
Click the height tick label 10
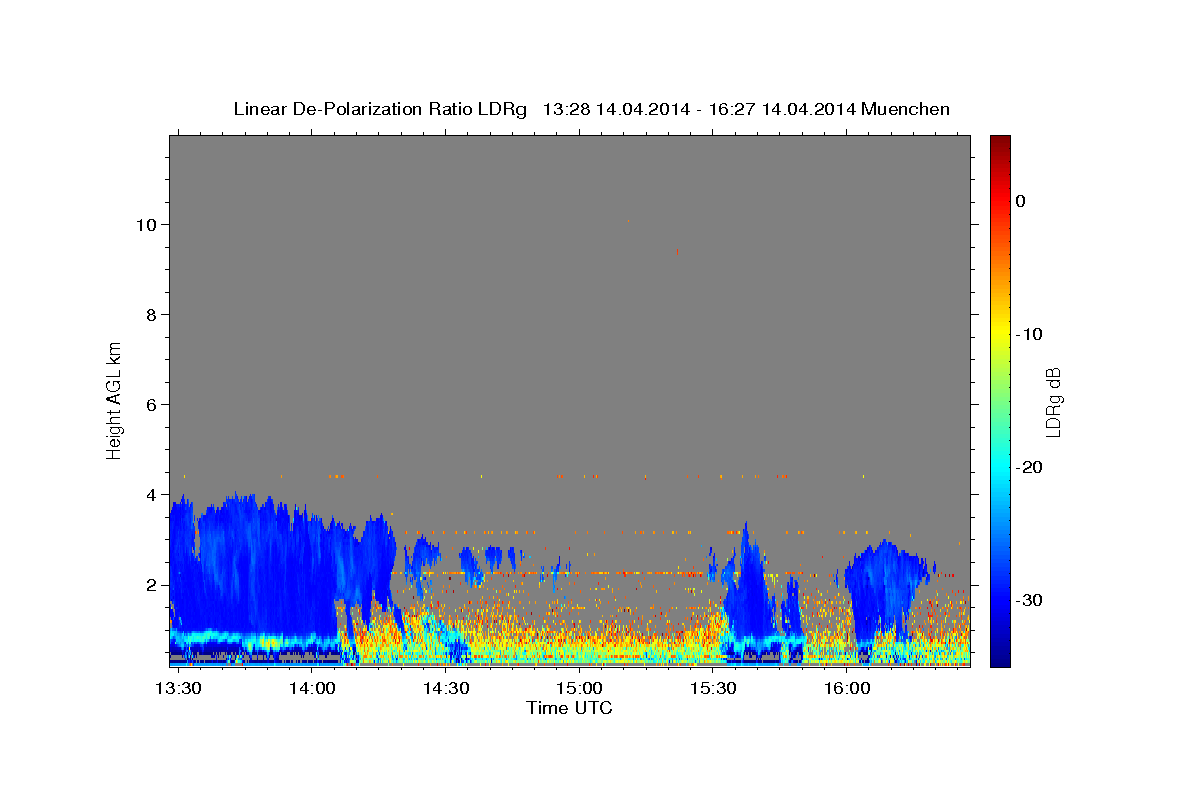pyautogui.click(x=146, y=224)
